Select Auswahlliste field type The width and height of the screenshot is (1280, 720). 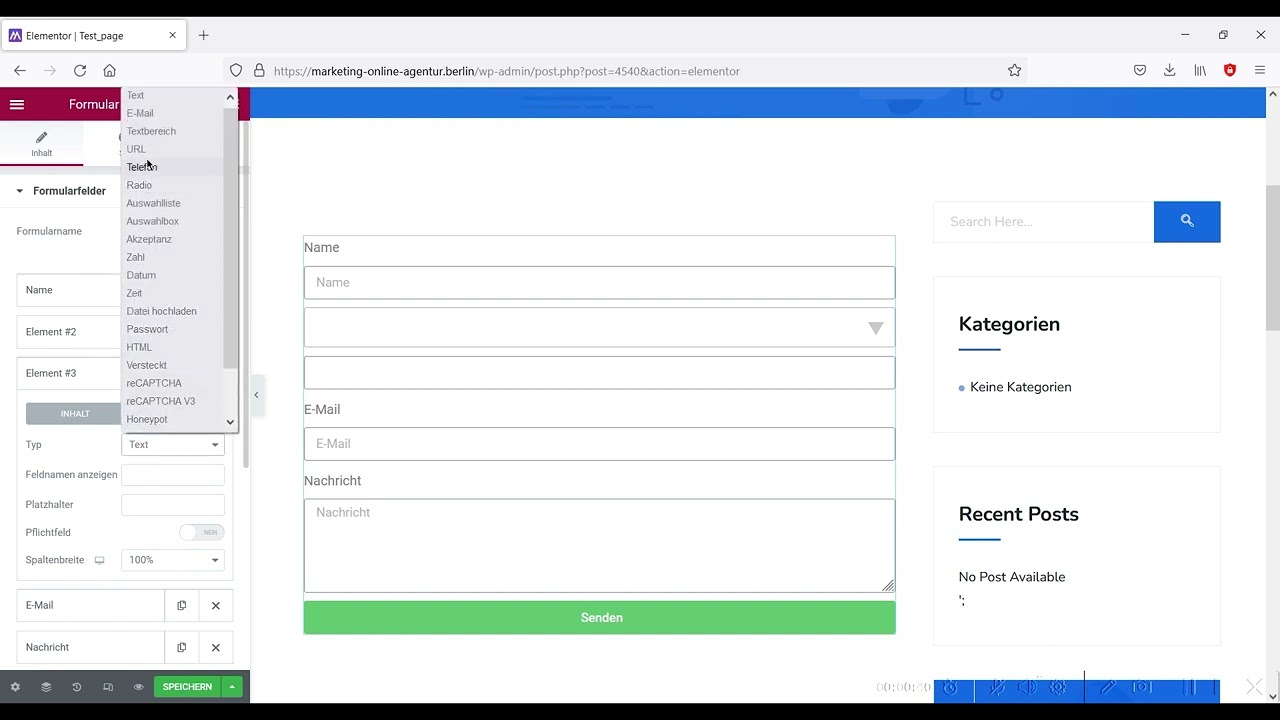(x=153, y=203)
